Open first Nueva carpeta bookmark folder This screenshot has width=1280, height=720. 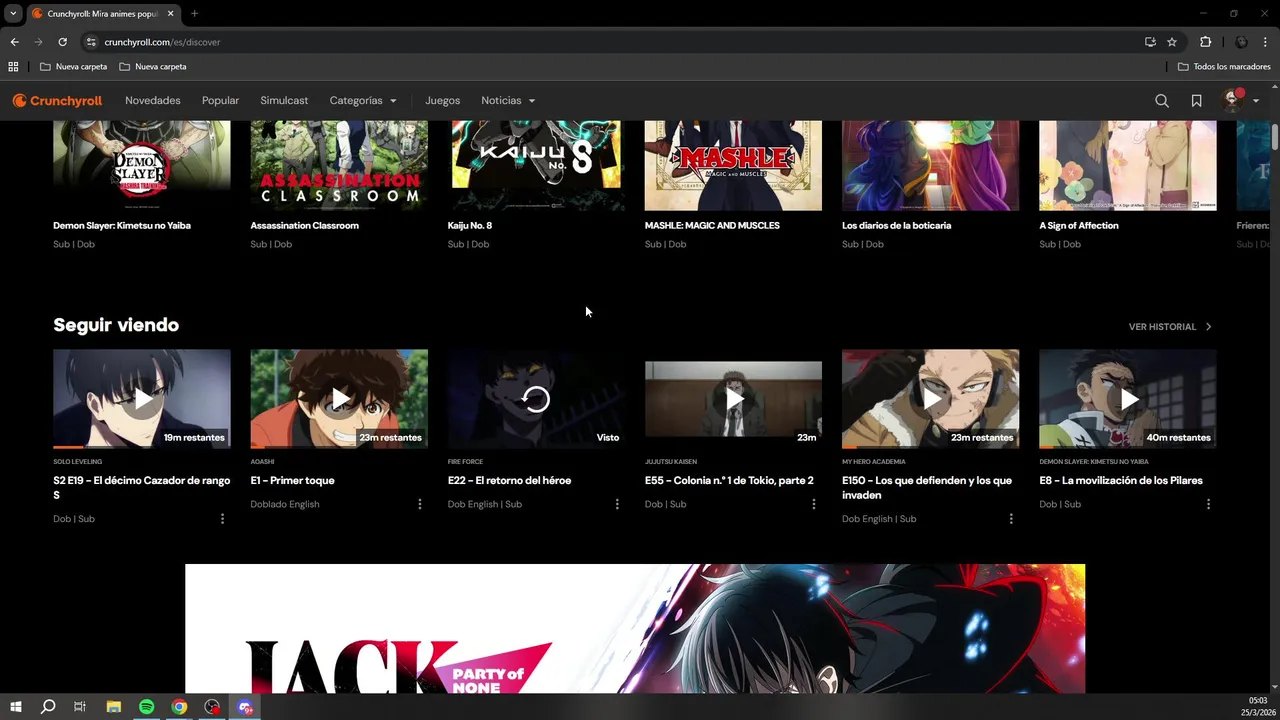[x=73, y=66]
